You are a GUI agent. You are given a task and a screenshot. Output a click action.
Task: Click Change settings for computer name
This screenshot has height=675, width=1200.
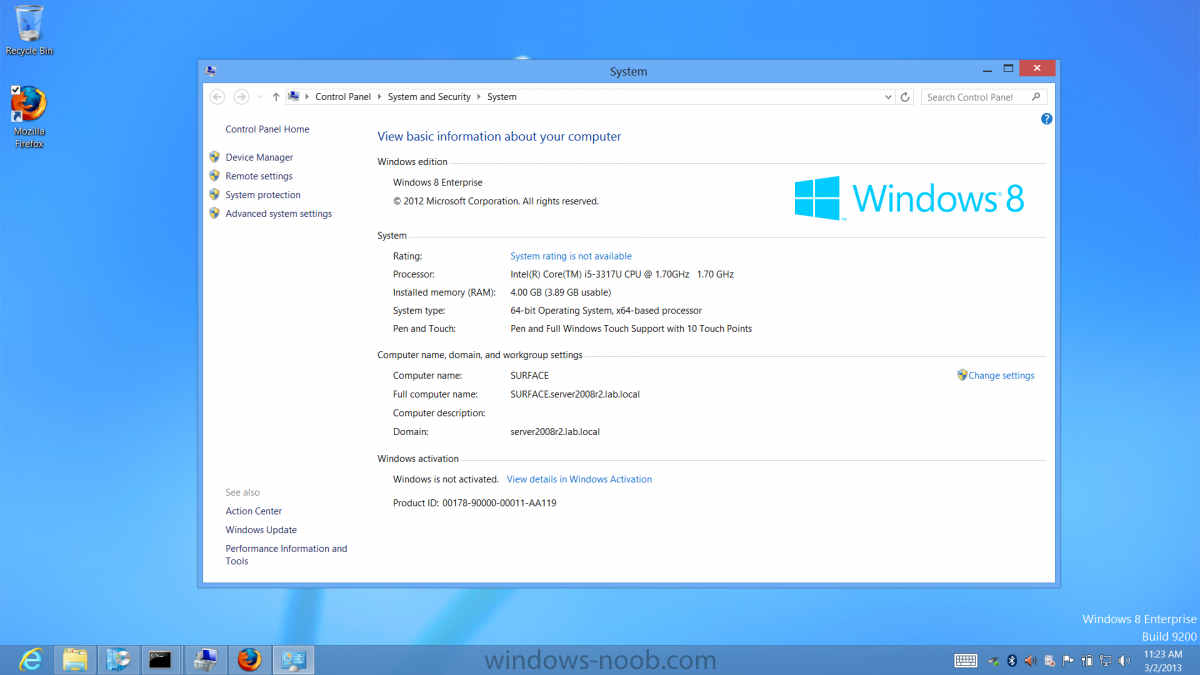tap(1001, 376)
